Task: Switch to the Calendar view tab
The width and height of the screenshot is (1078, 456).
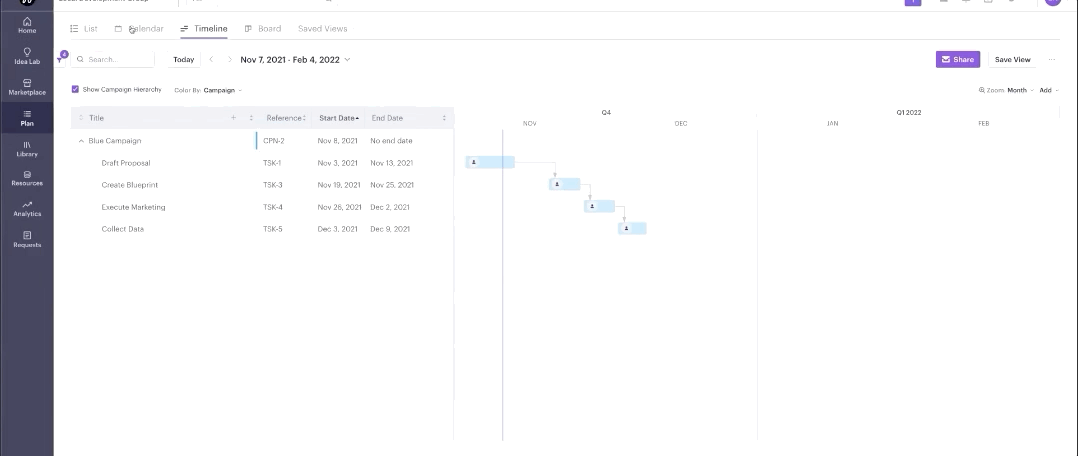Action: point(139,28)
